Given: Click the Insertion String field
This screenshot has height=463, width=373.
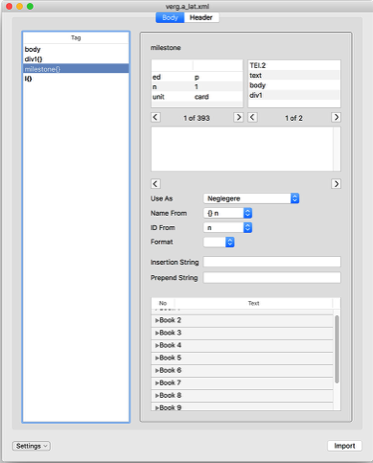Looking at the screenshot, I should tap(272, 262).
